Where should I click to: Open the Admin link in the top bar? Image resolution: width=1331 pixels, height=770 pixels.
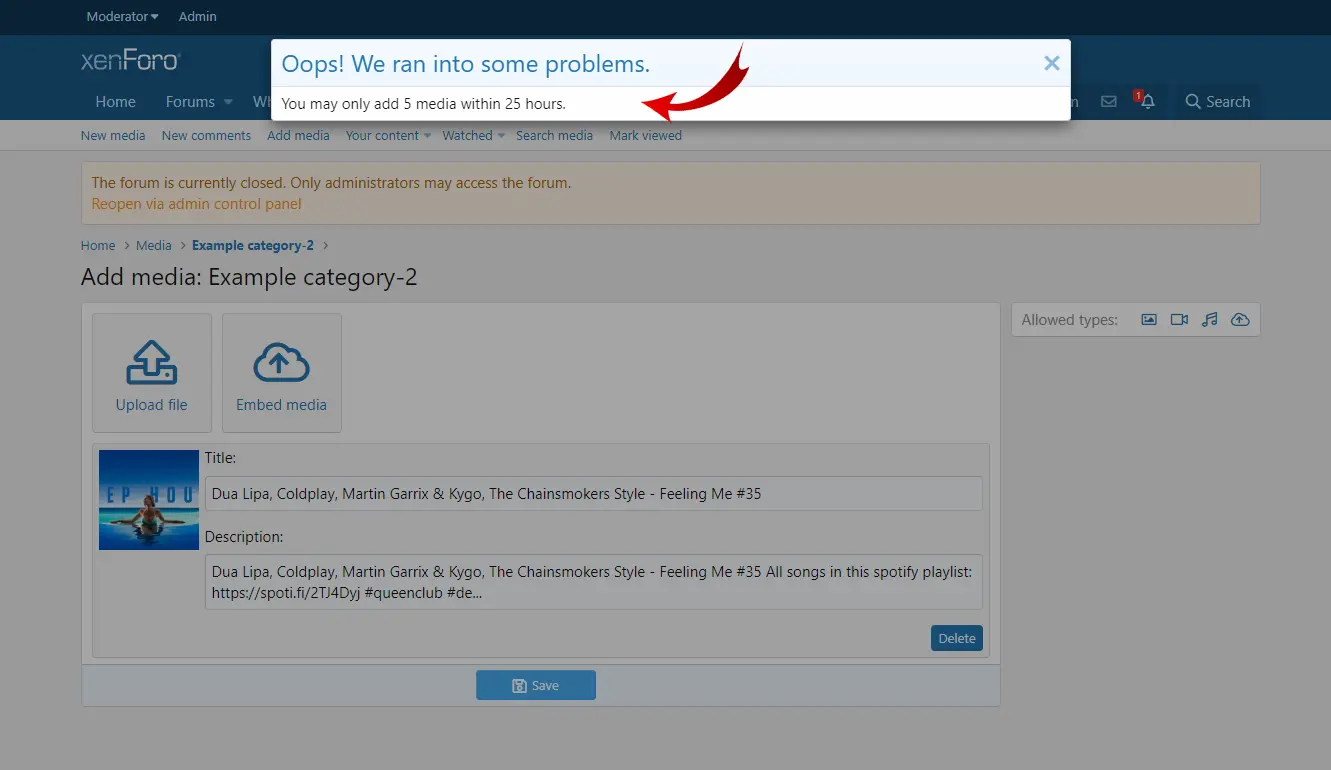pos(197,16)
